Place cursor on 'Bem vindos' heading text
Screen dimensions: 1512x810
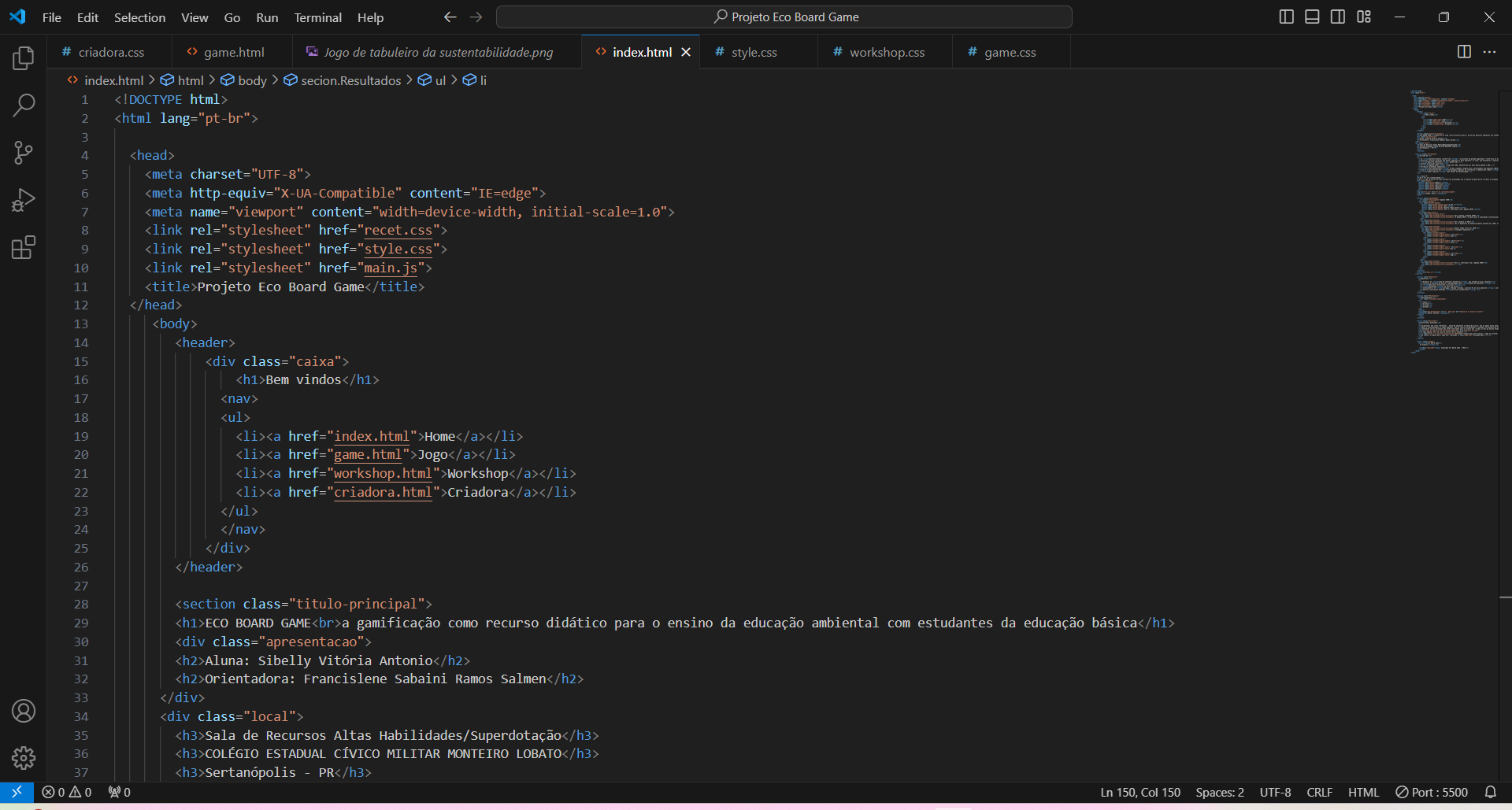(303, 379)
